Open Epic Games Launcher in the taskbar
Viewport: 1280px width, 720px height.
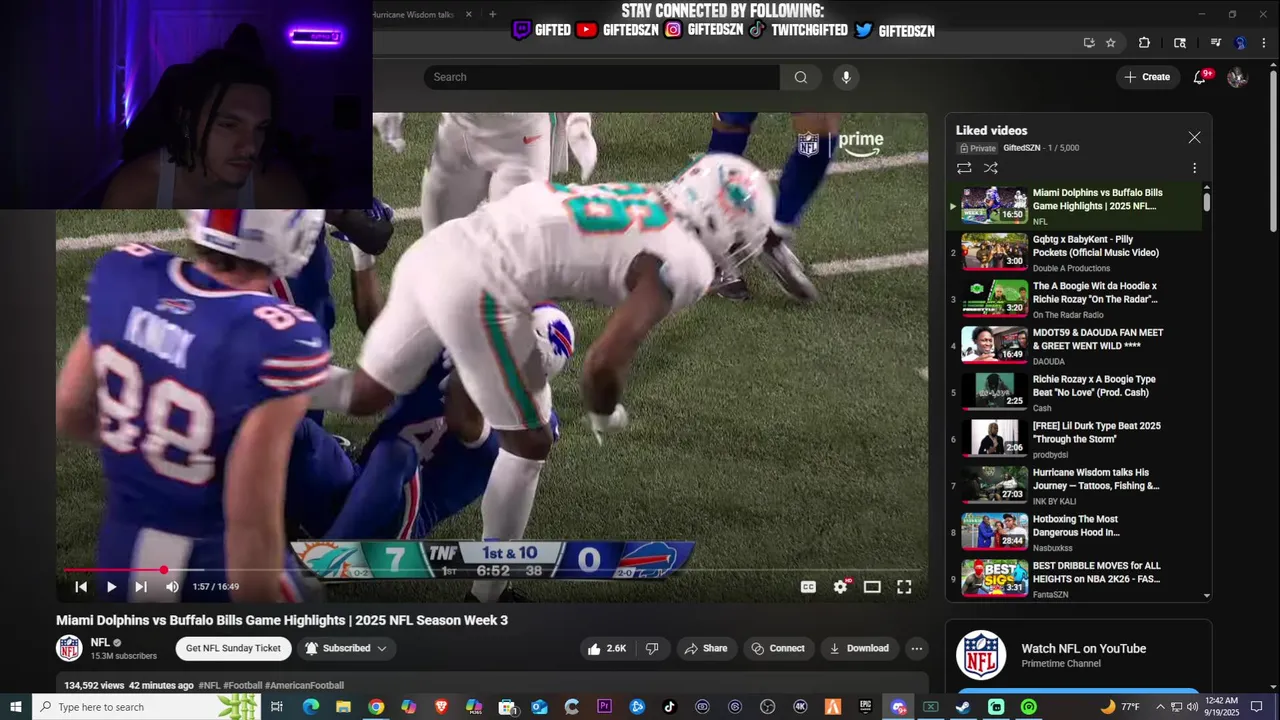[x=865, y=707]
